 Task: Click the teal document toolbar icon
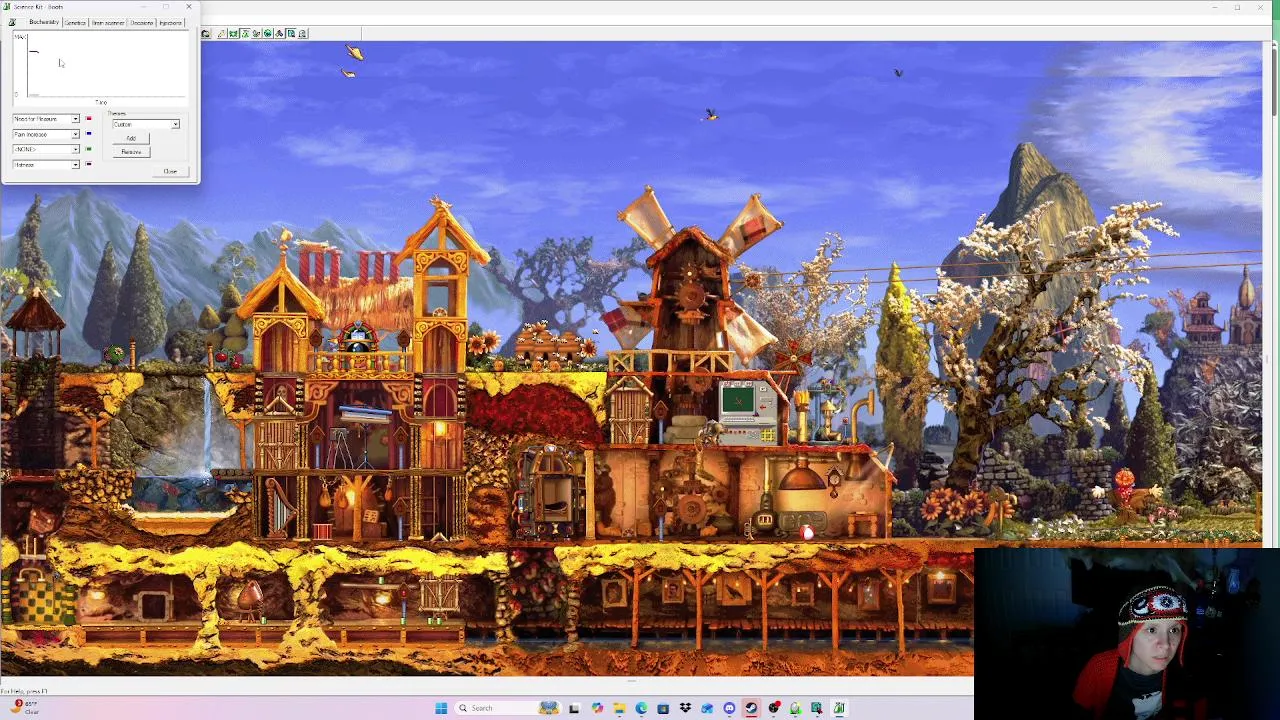[x=291, y=33]
